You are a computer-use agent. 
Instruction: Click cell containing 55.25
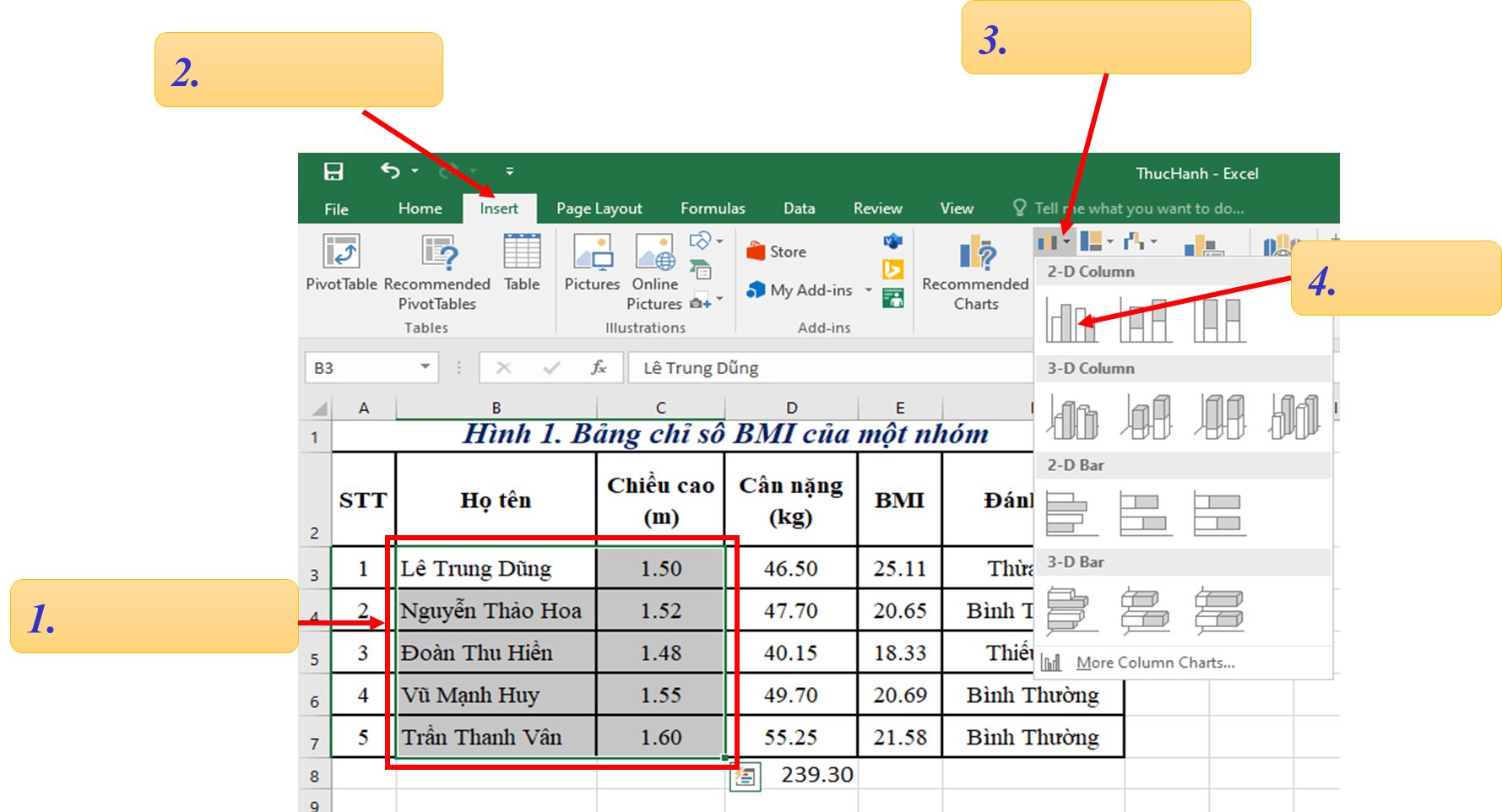point(791,737)
